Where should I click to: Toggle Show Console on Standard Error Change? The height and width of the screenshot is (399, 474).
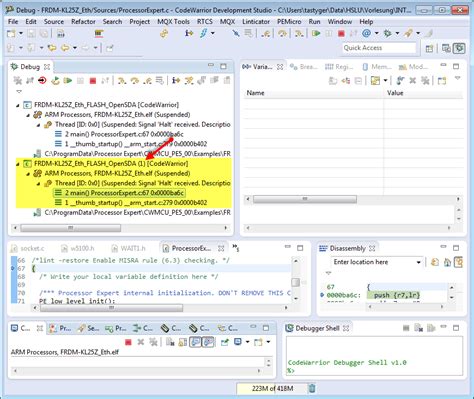[x=208, y=342]
